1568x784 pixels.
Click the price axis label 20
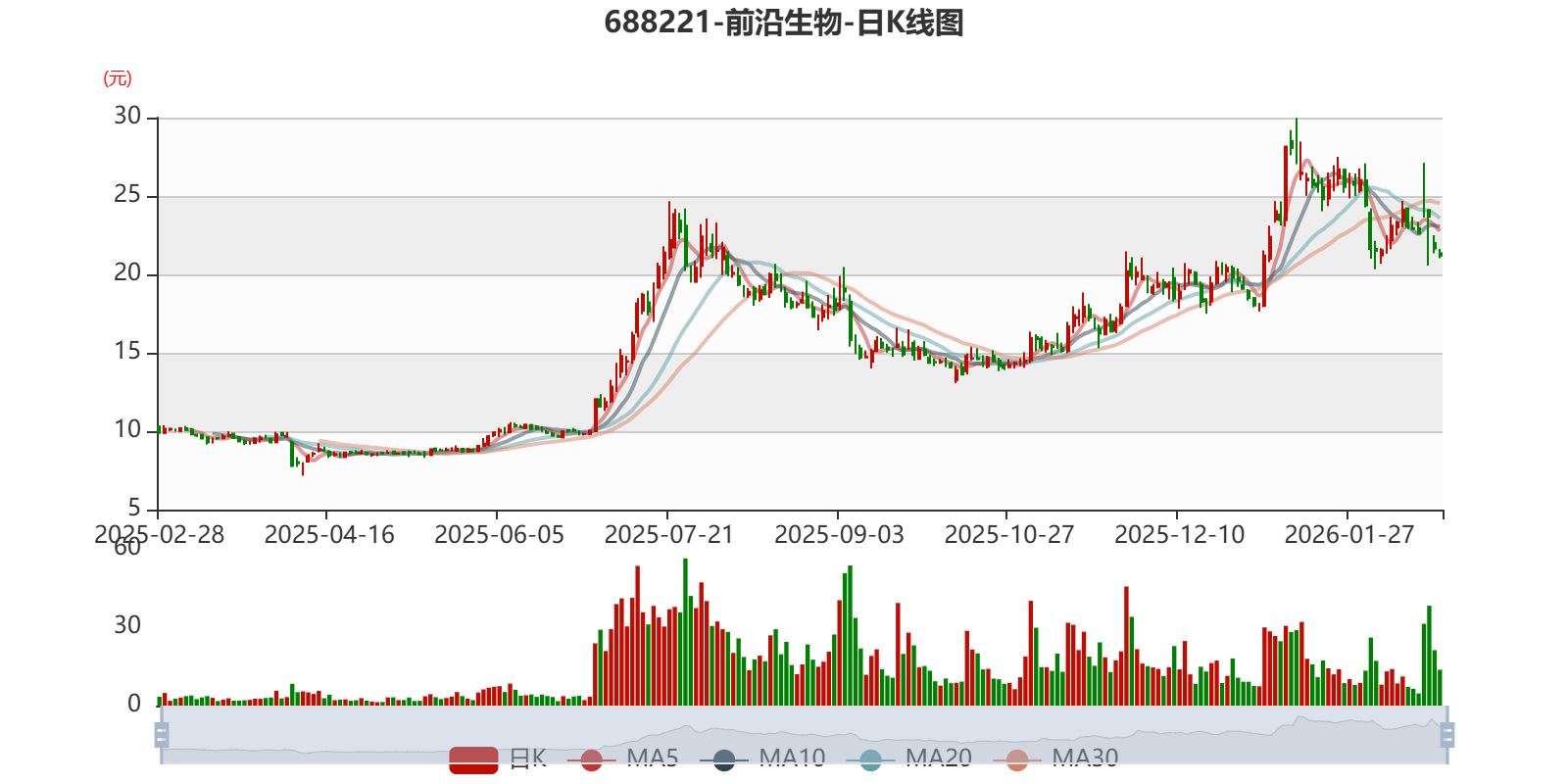coord(127,272)
